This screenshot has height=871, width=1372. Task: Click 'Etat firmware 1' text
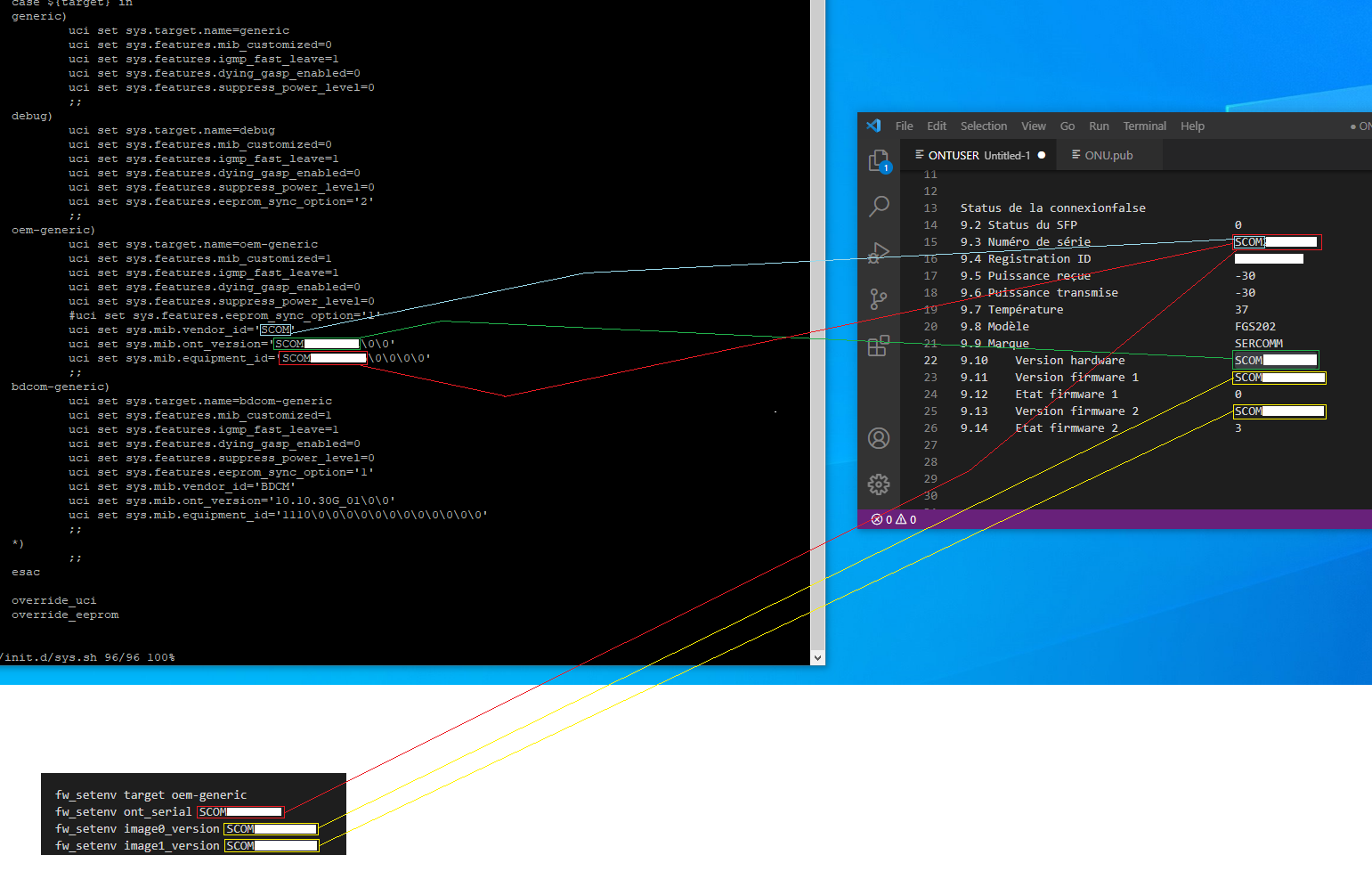pyautogui.click(x=1066, y=395)
